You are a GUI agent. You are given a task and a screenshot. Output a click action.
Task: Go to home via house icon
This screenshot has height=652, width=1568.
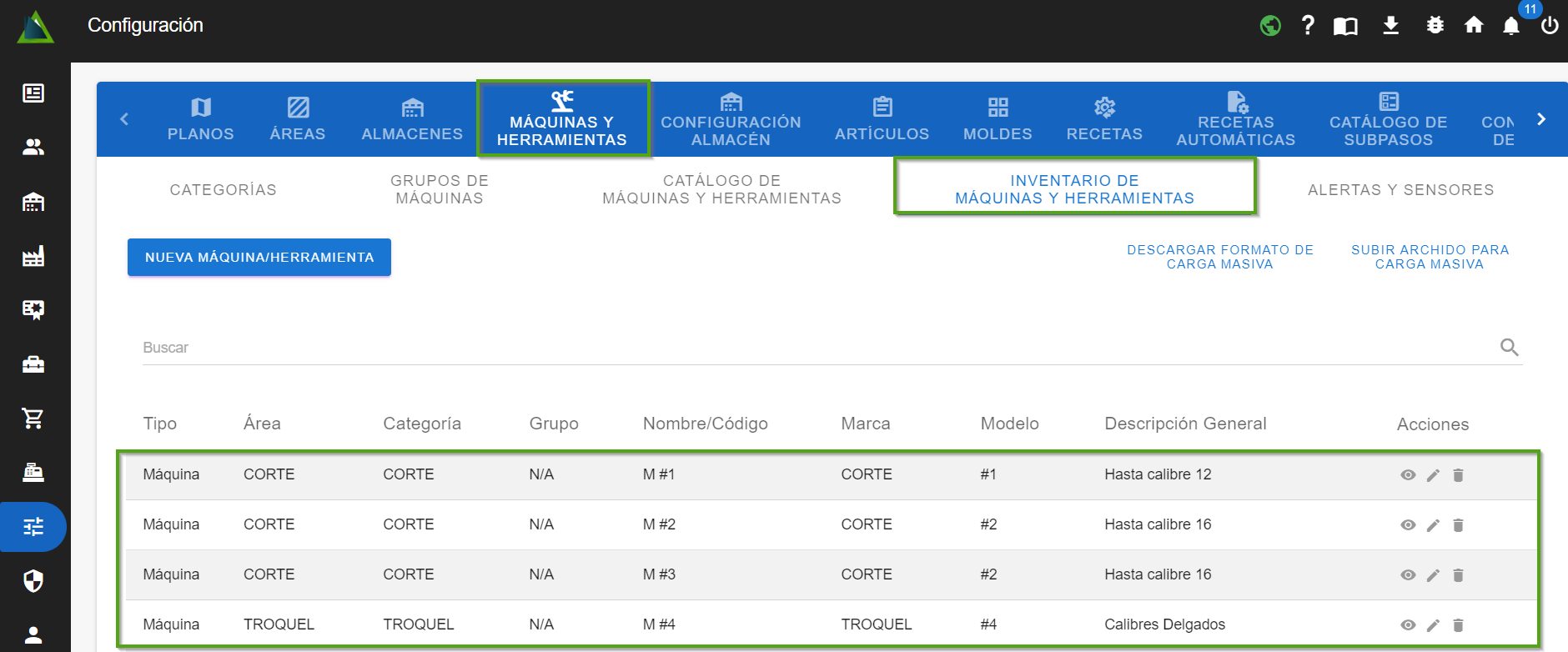point(1474,26)
